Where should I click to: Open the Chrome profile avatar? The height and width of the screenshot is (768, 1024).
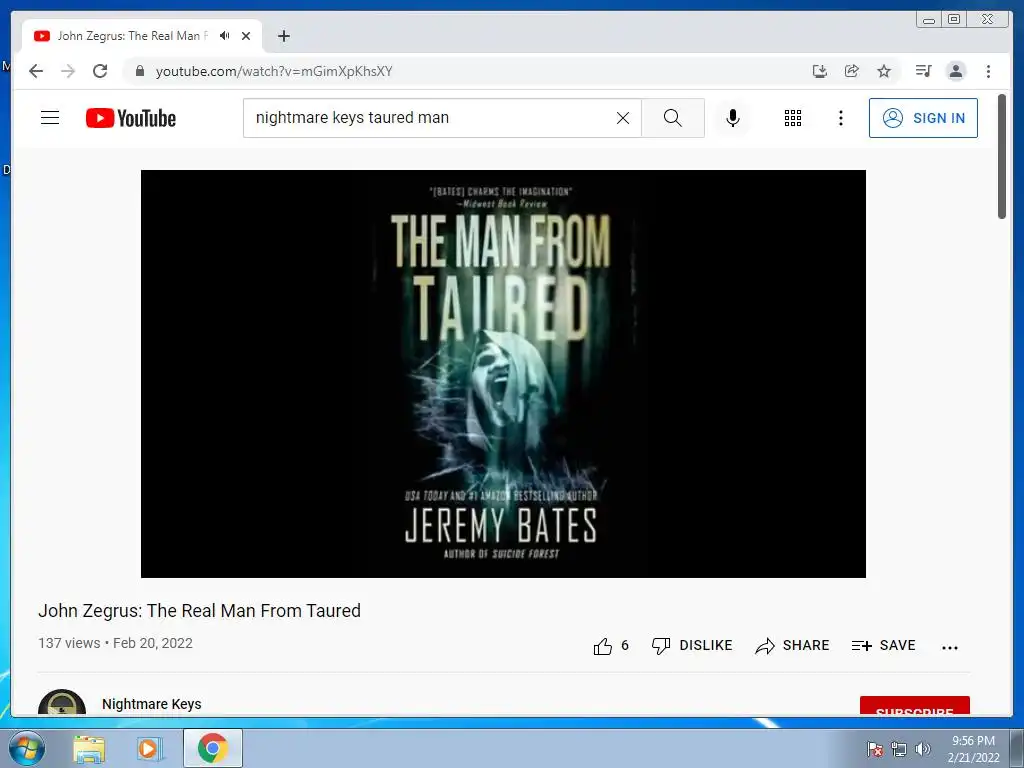pos(956,71)
